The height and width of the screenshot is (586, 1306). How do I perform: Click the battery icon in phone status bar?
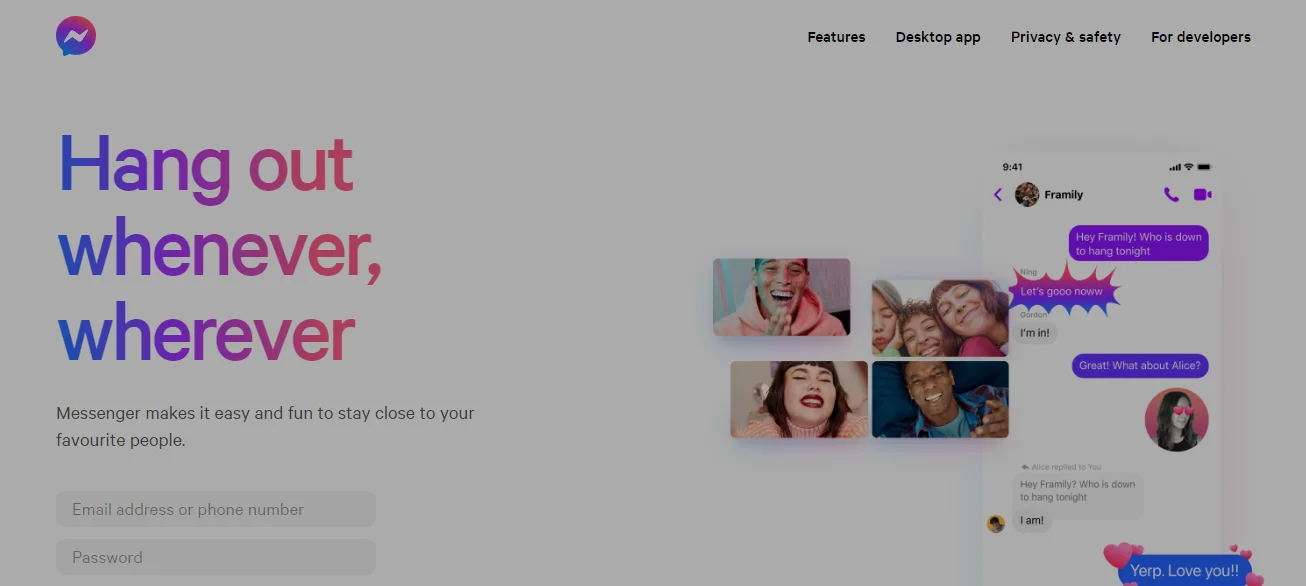(x=1204, y=167)
